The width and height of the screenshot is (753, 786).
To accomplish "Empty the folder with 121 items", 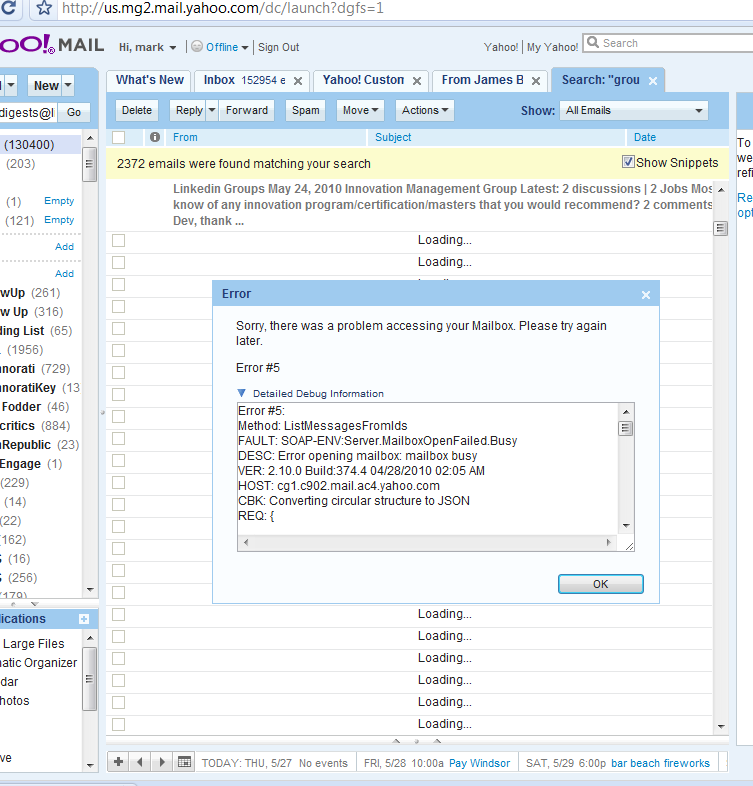I will coord(59,220).
